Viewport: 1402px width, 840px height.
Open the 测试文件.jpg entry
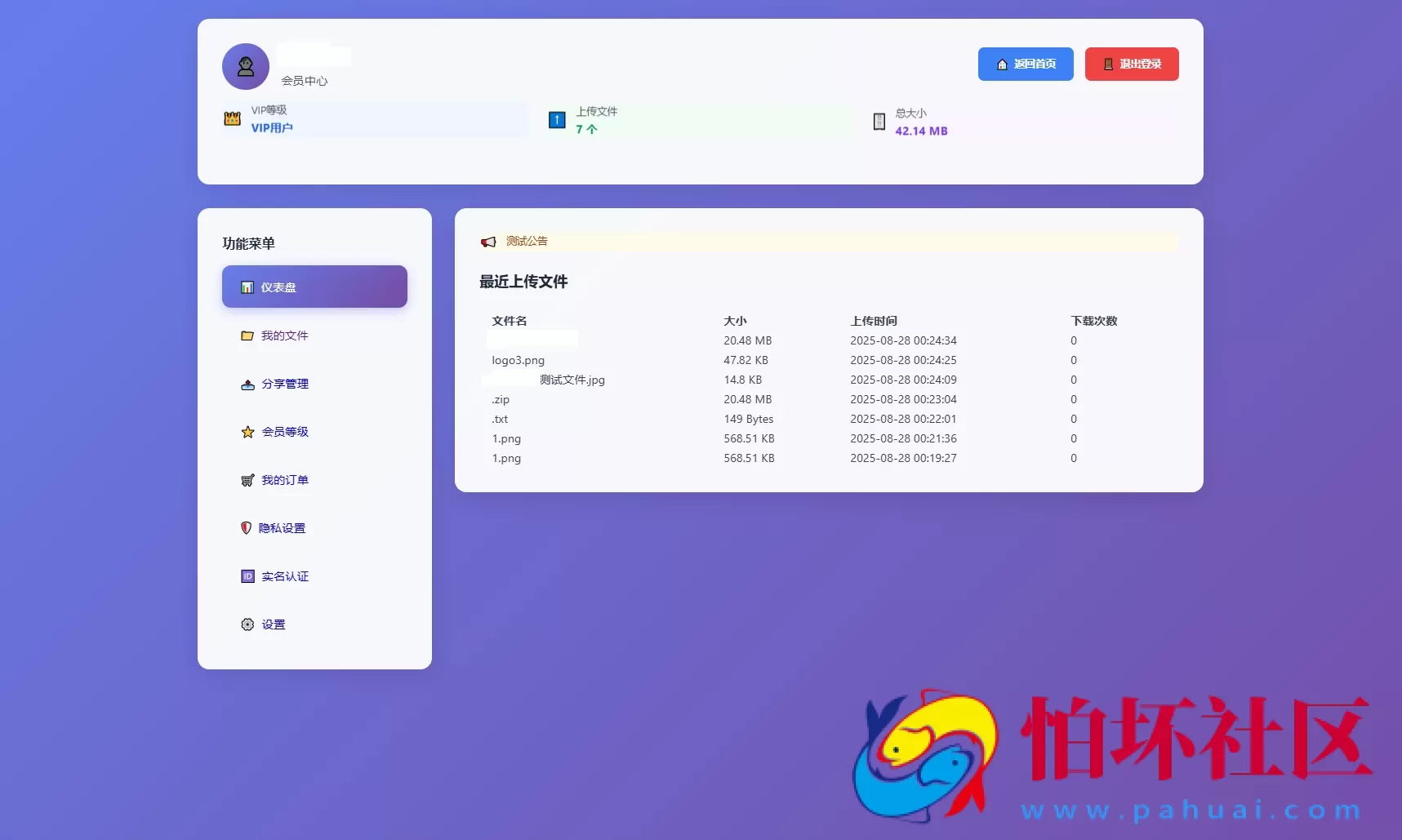coord(571,380)
